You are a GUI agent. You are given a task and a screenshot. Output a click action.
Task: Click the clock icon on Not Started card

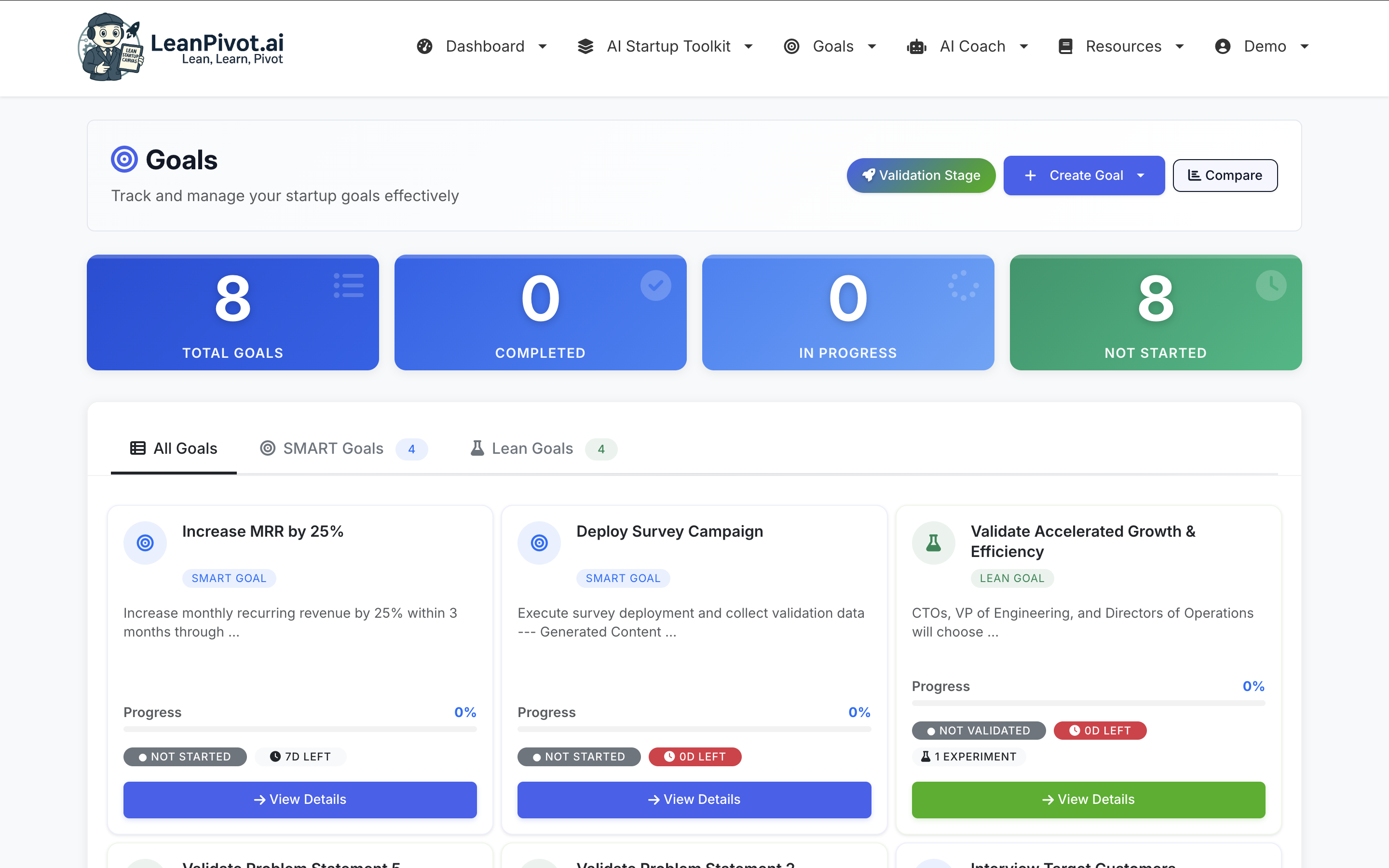click(1272, 285)
